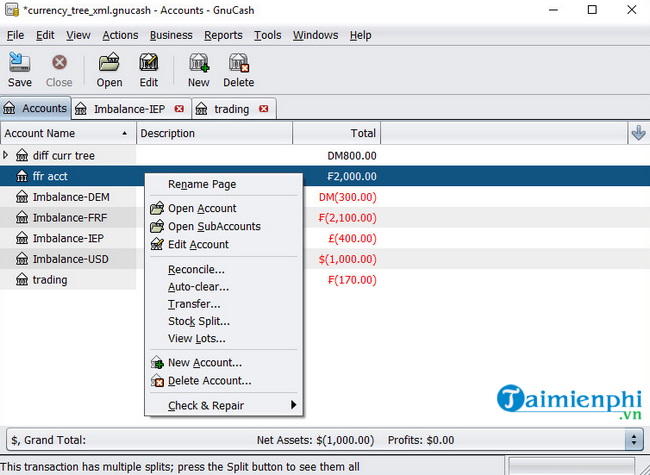Click the bank icon beside Imbalance-DEM
This screenshot has height=475, width=650.
click(x=22, y=197)
